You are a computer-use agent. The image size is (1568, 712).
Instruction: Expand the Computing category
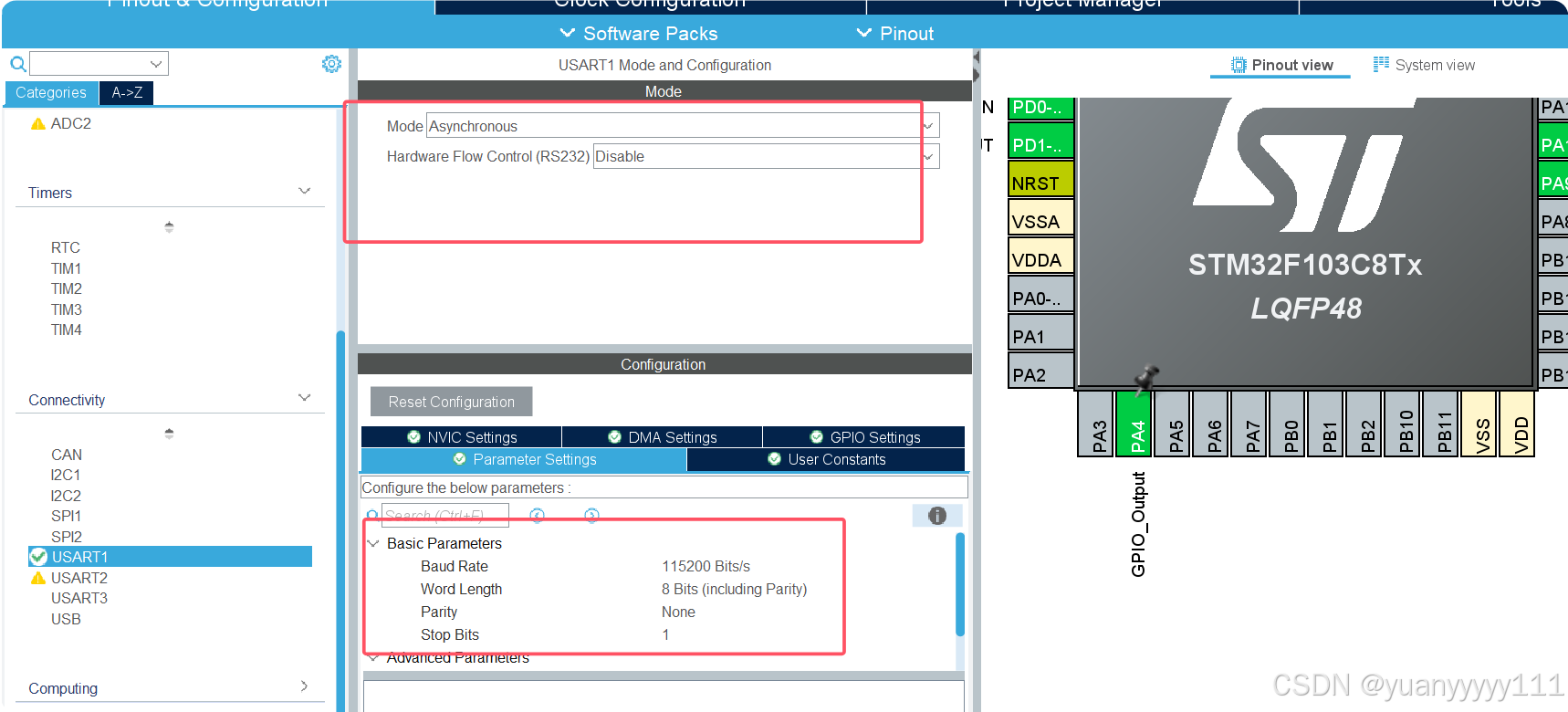pos(304,686)
